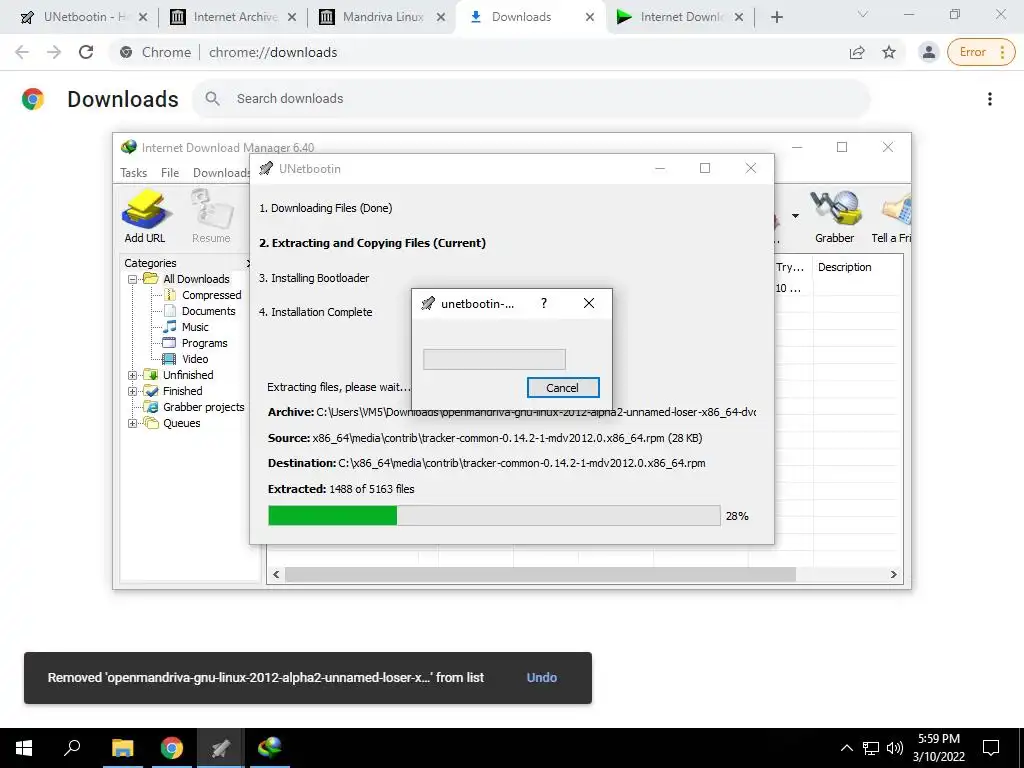Open the Grabber tool in IDM
The width and height of the screenshot is (1024, 768).
835,217
